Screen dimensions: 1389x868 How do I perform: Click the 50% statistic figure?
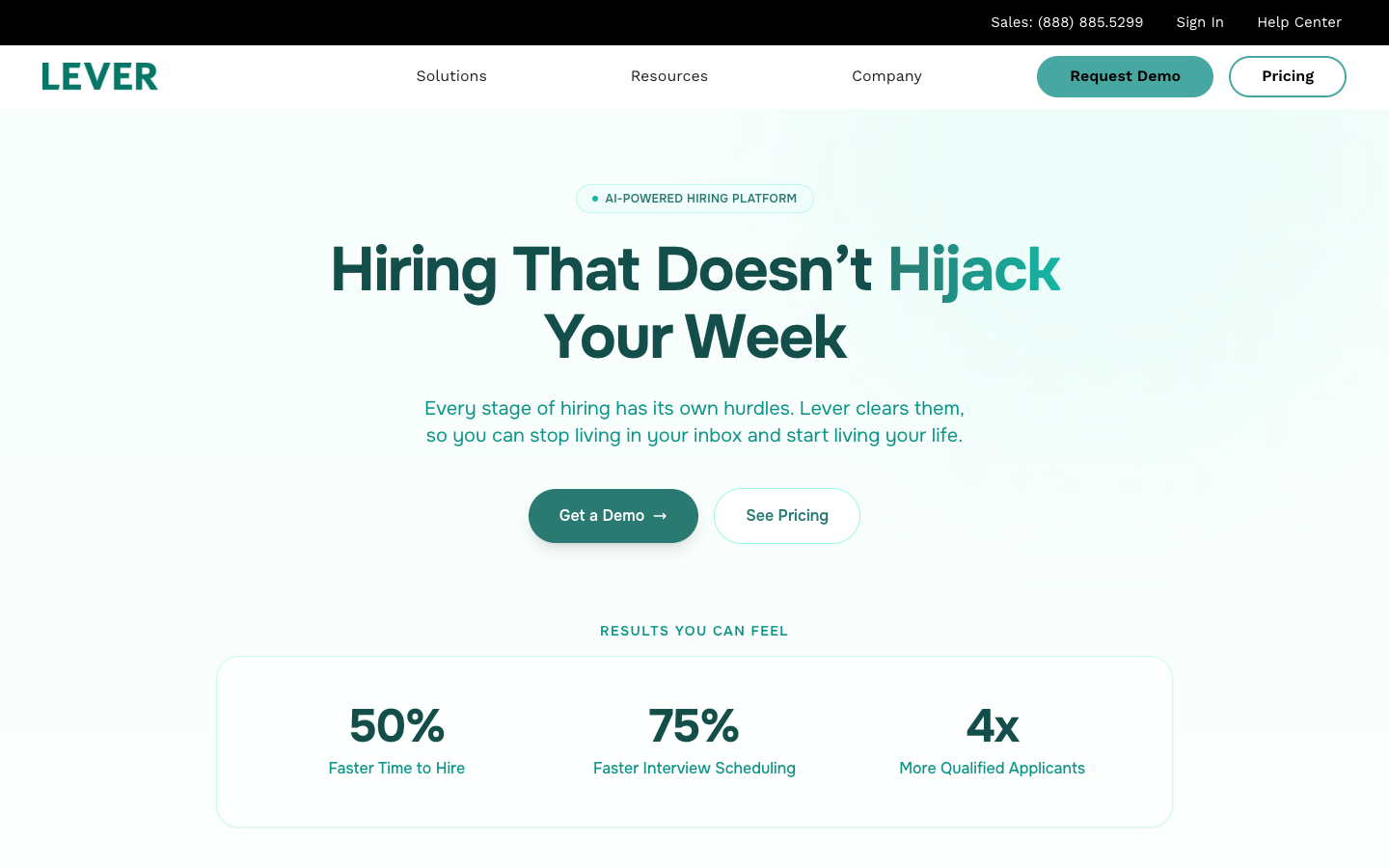pyautogui.click(x=396, y=725)
